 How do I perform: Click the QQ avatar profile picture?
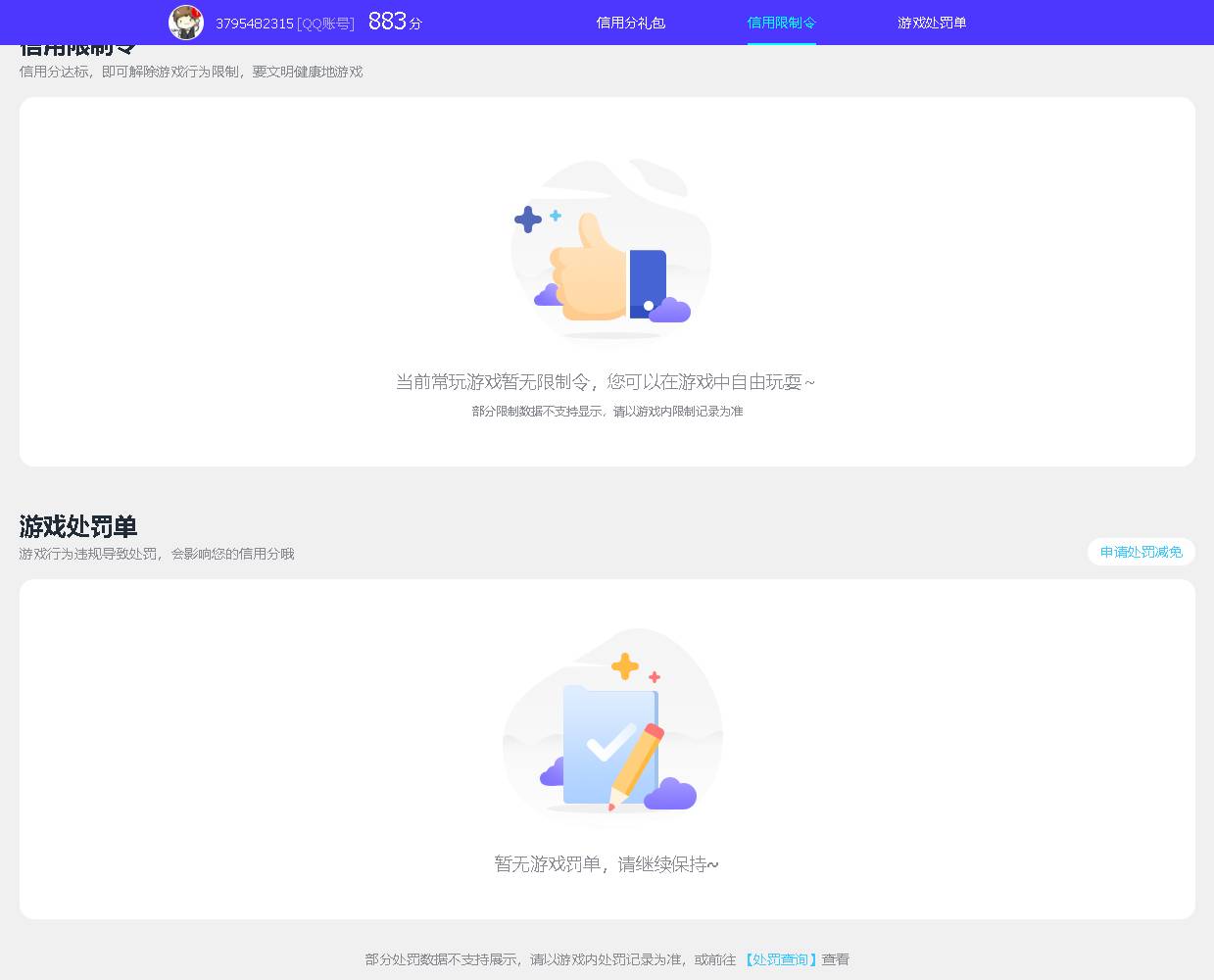coord(186,23)
